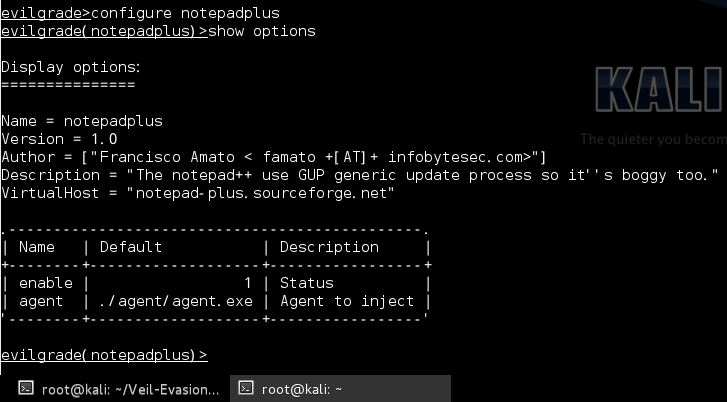Click the 'Name = notepadplus' line
727x402 pixels.
82,121
